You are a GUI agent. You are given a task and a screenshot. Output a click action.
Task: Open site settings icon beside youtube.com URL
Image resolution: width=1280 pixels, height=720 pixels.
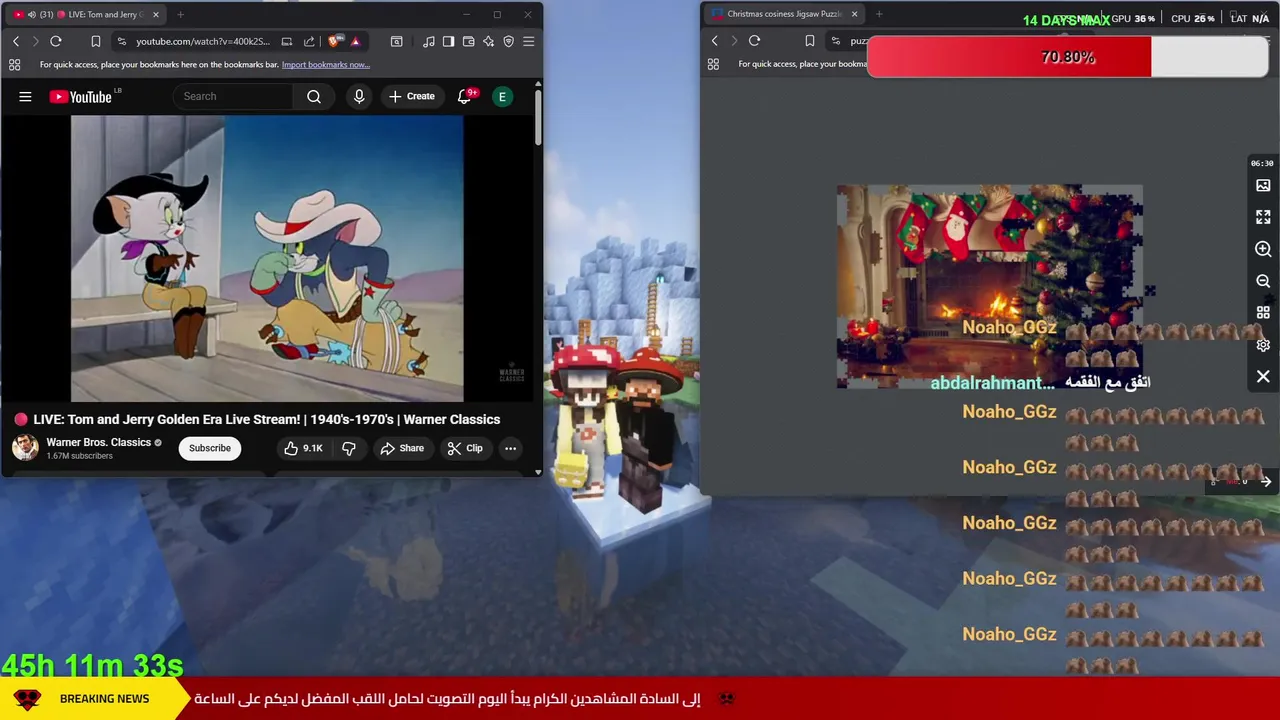tap(122, 41)
